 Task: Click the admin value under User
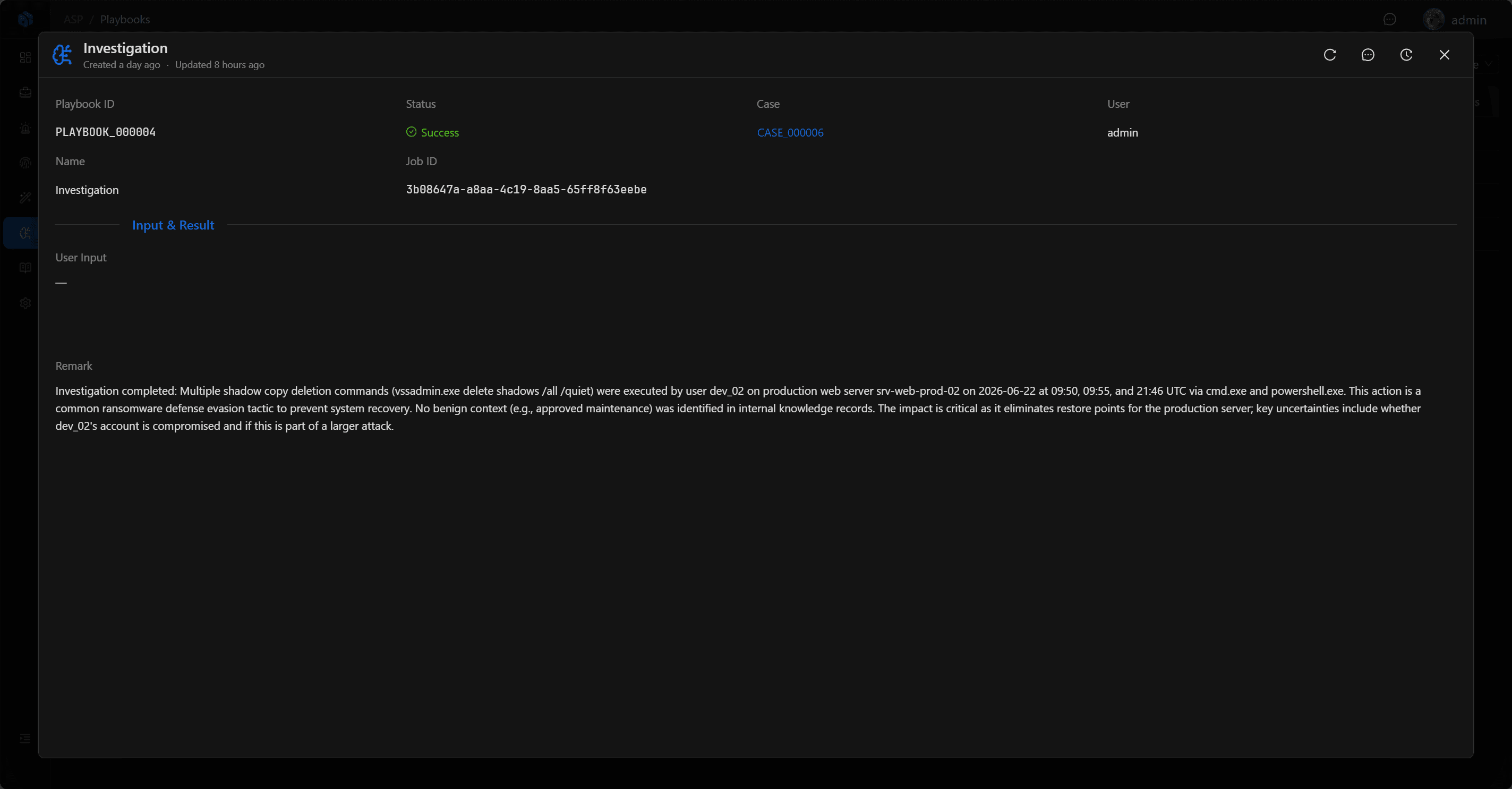pos(1122,133)
